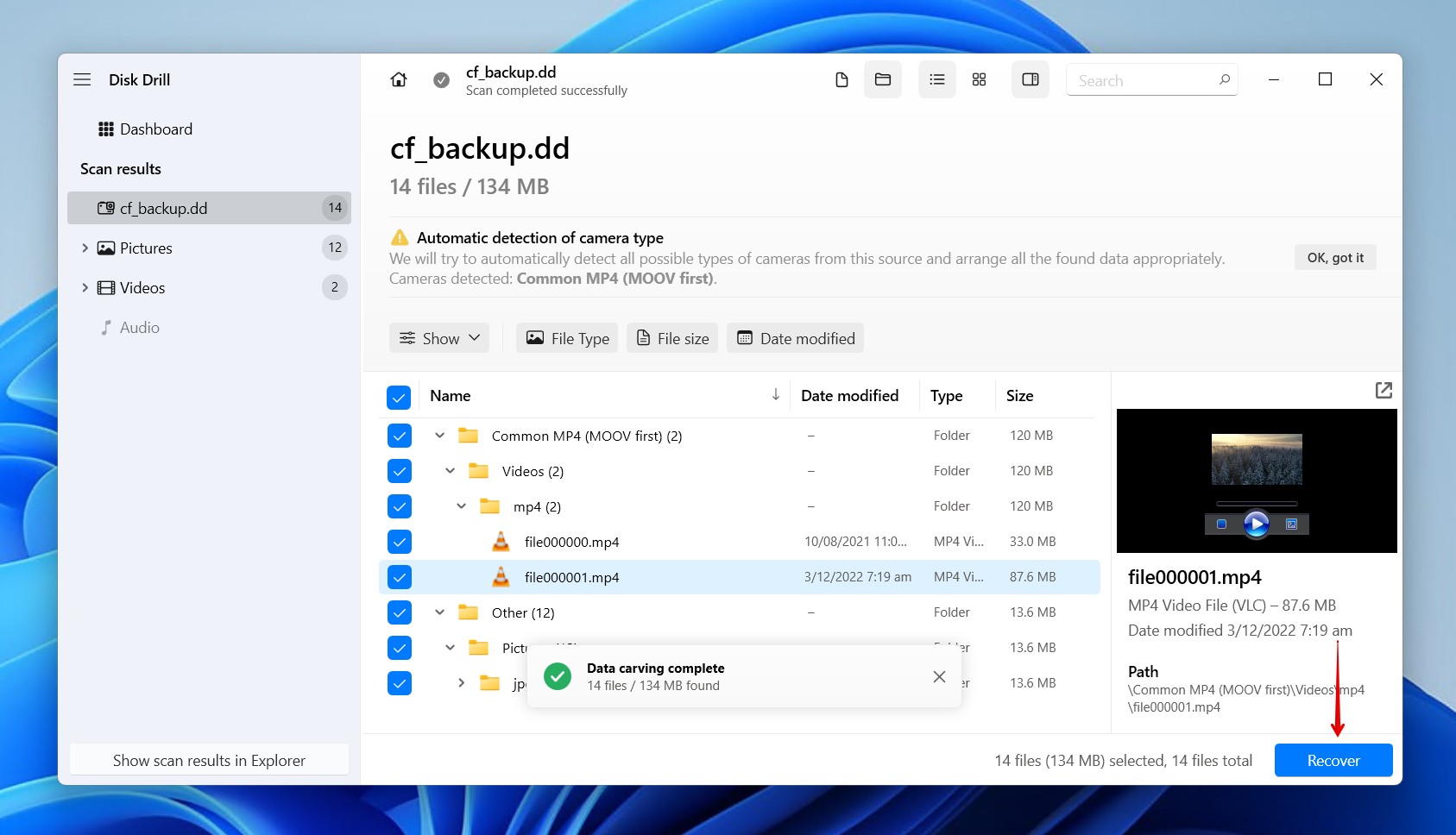The height and width of the screenshot is (835, 1456).
Task: Uncheck the Videos (2) folder checkbox
Action: pos(399,471)
